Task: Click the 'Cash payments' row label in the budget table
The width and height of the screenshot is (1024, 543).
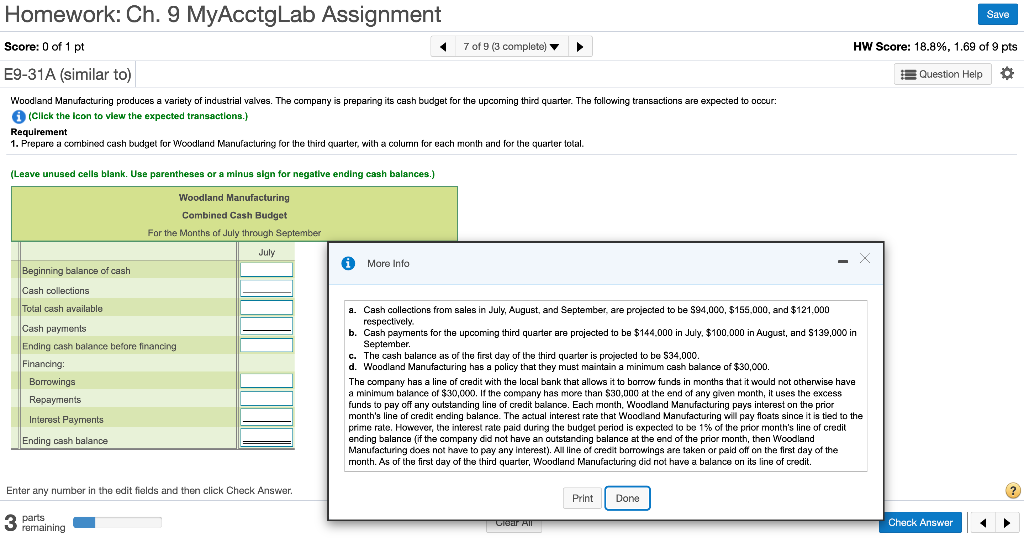Action: (x=54, y=329)
